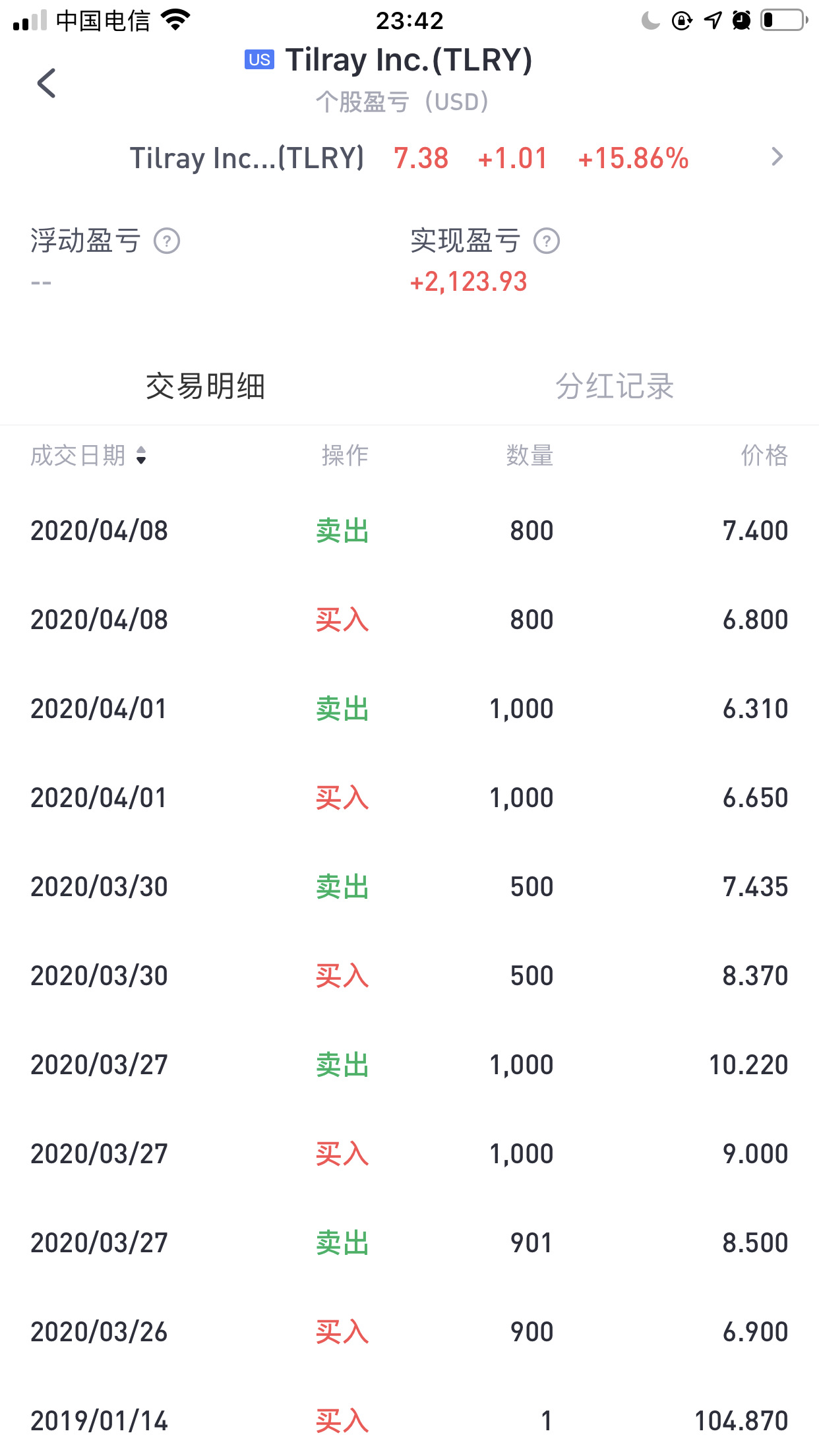Switch to the 交易明细 tab
819x1456 pixels.
coord(205,386)
